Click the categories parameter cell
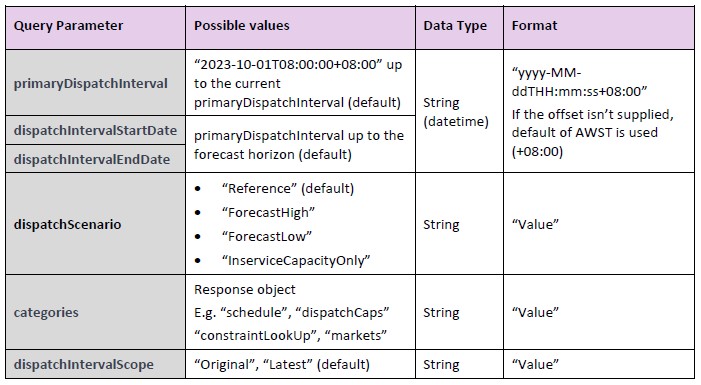 (x=95, y=312)
